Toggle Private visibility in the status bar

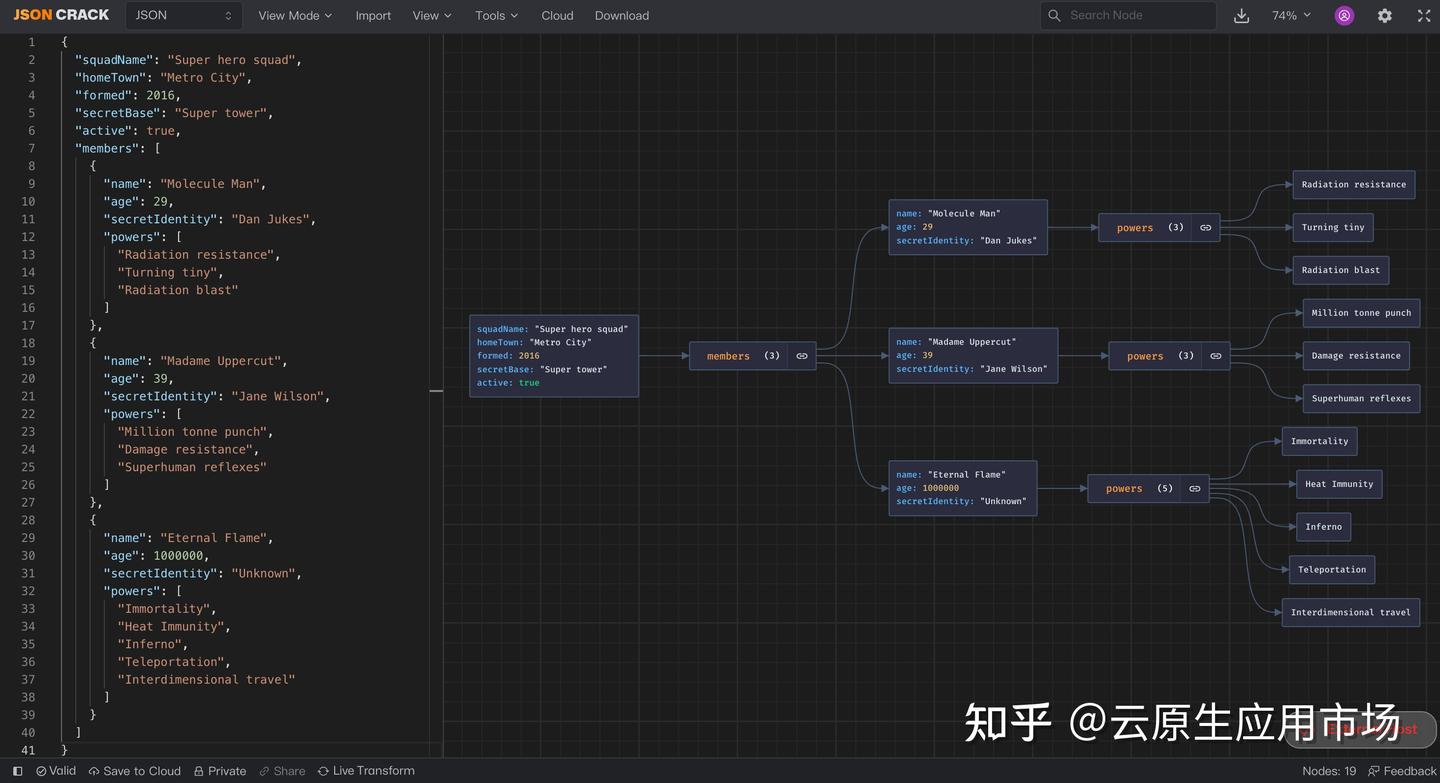219,771
